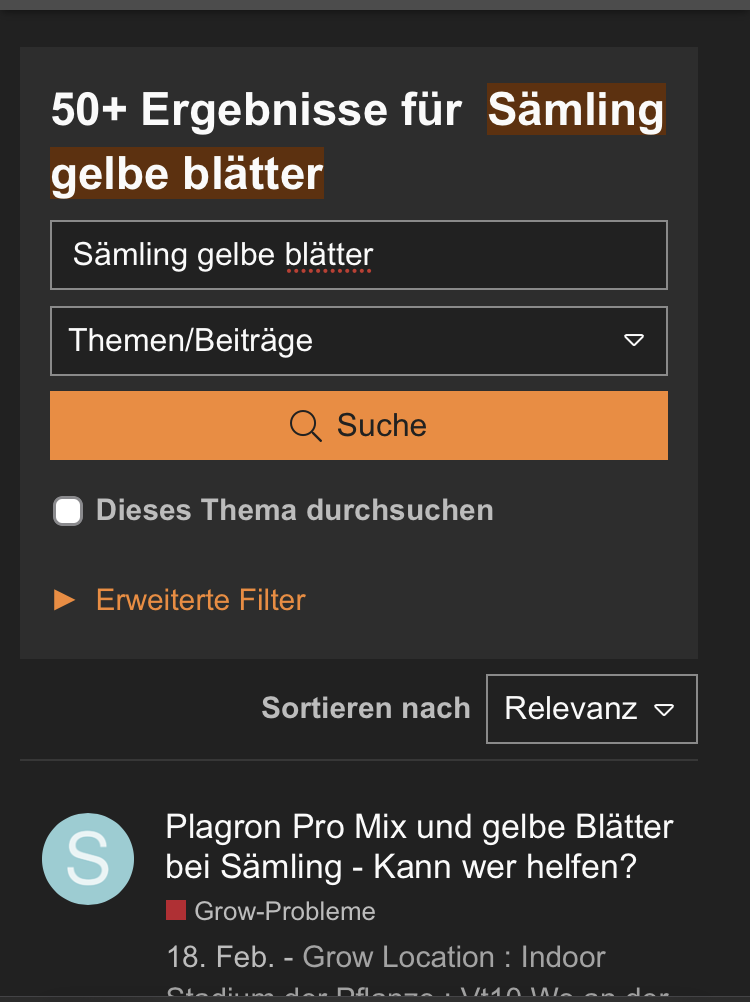Image resolution: width=750 pixels, height=1002 pixels.
Task: Open the "Plagron Pro Mix" search result
Action: [x=419, y=846]
